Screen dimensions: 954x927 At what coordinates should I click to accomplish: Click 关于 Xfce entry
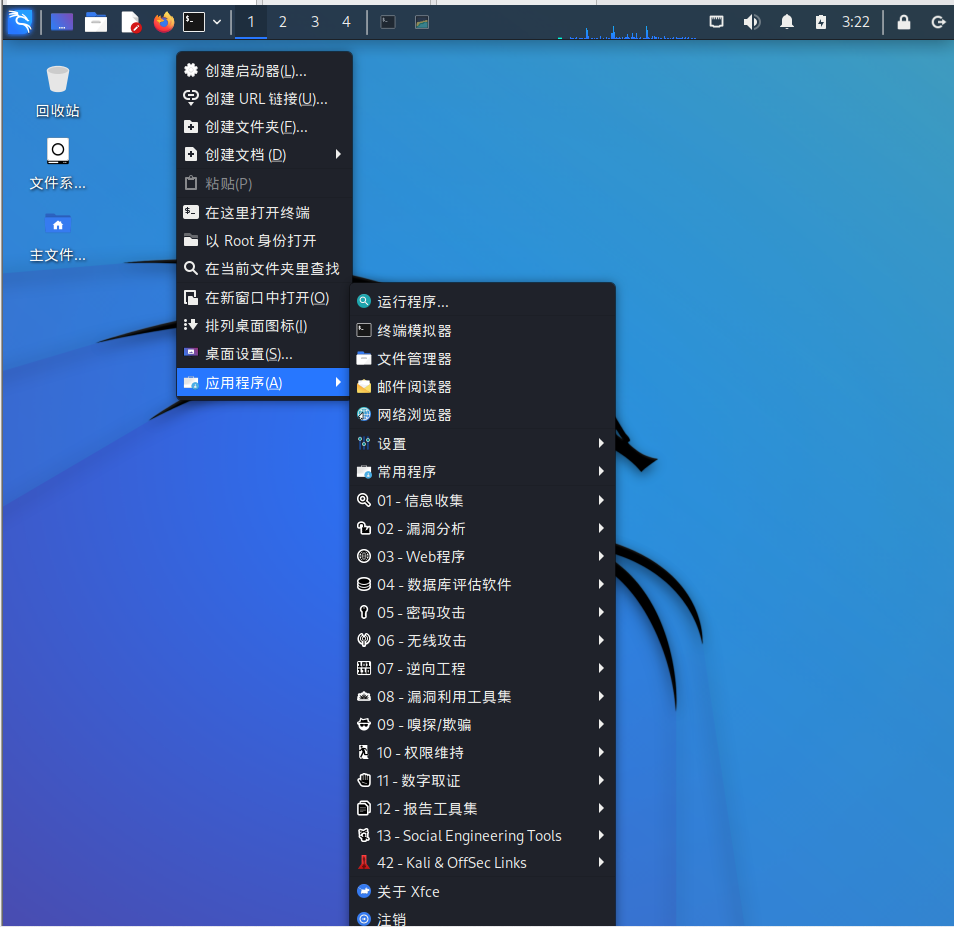click(482, 891)
